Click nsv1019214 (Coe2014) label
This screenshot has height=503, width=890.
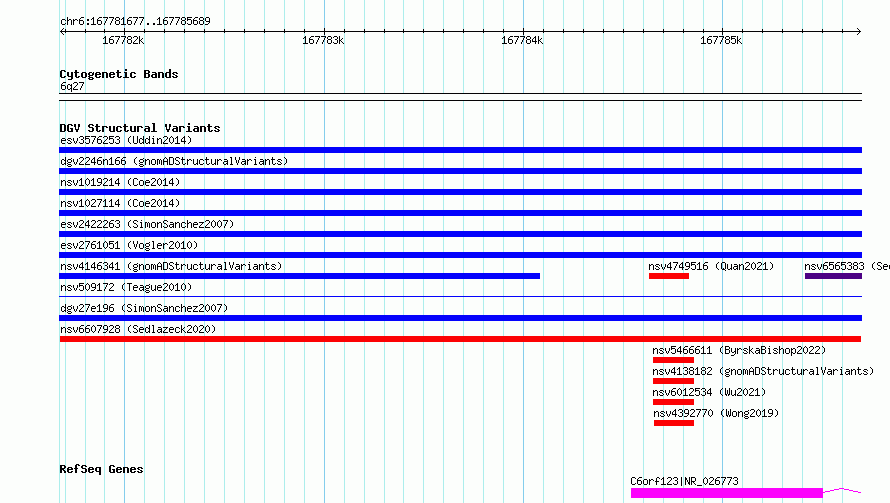(x=120, y=182)
